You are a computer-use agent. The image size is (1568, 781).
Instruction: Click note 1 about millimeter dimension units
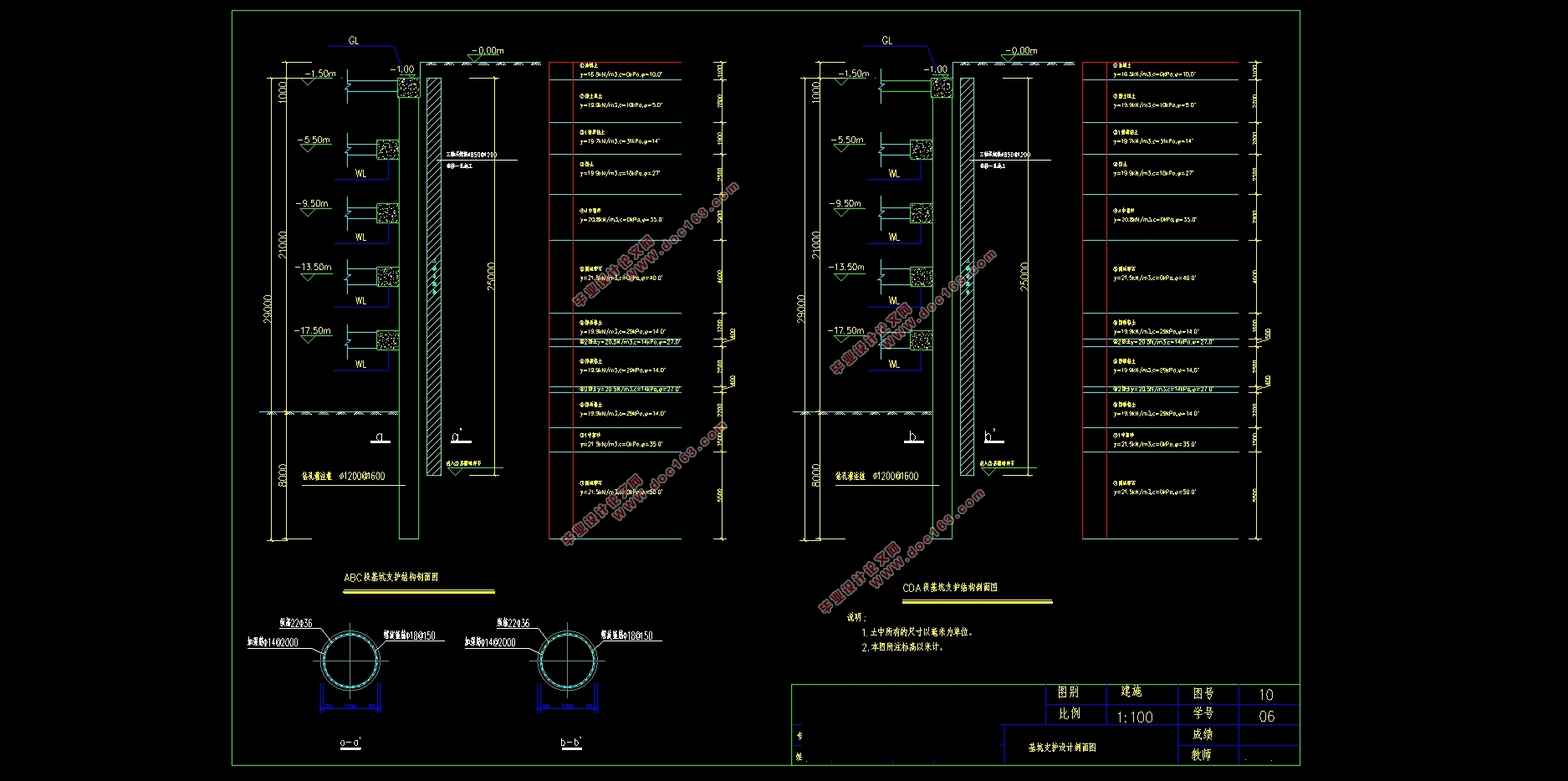tap(917, 632)
